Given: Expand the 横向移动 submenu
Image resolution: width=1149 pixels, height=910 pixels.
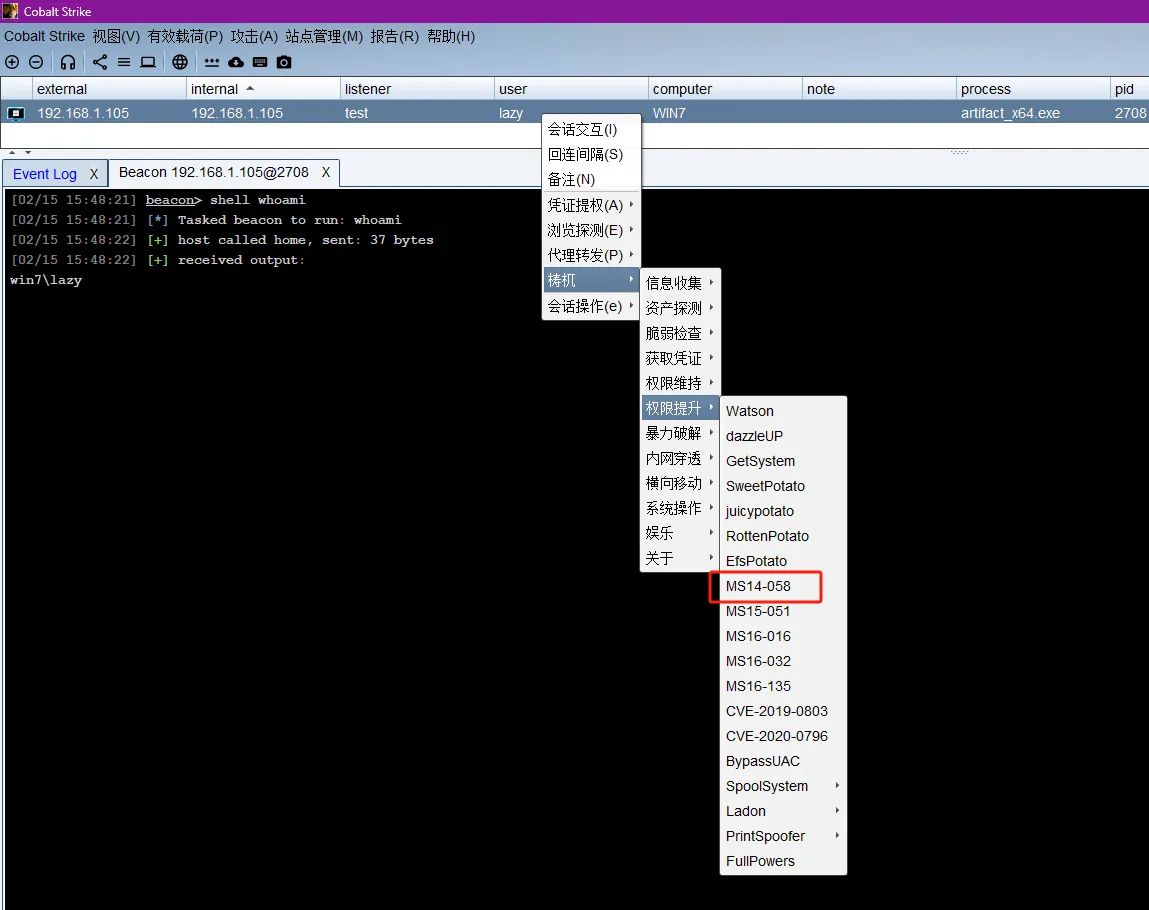Looking at the screenshot, I should click(x=680, y=483).
